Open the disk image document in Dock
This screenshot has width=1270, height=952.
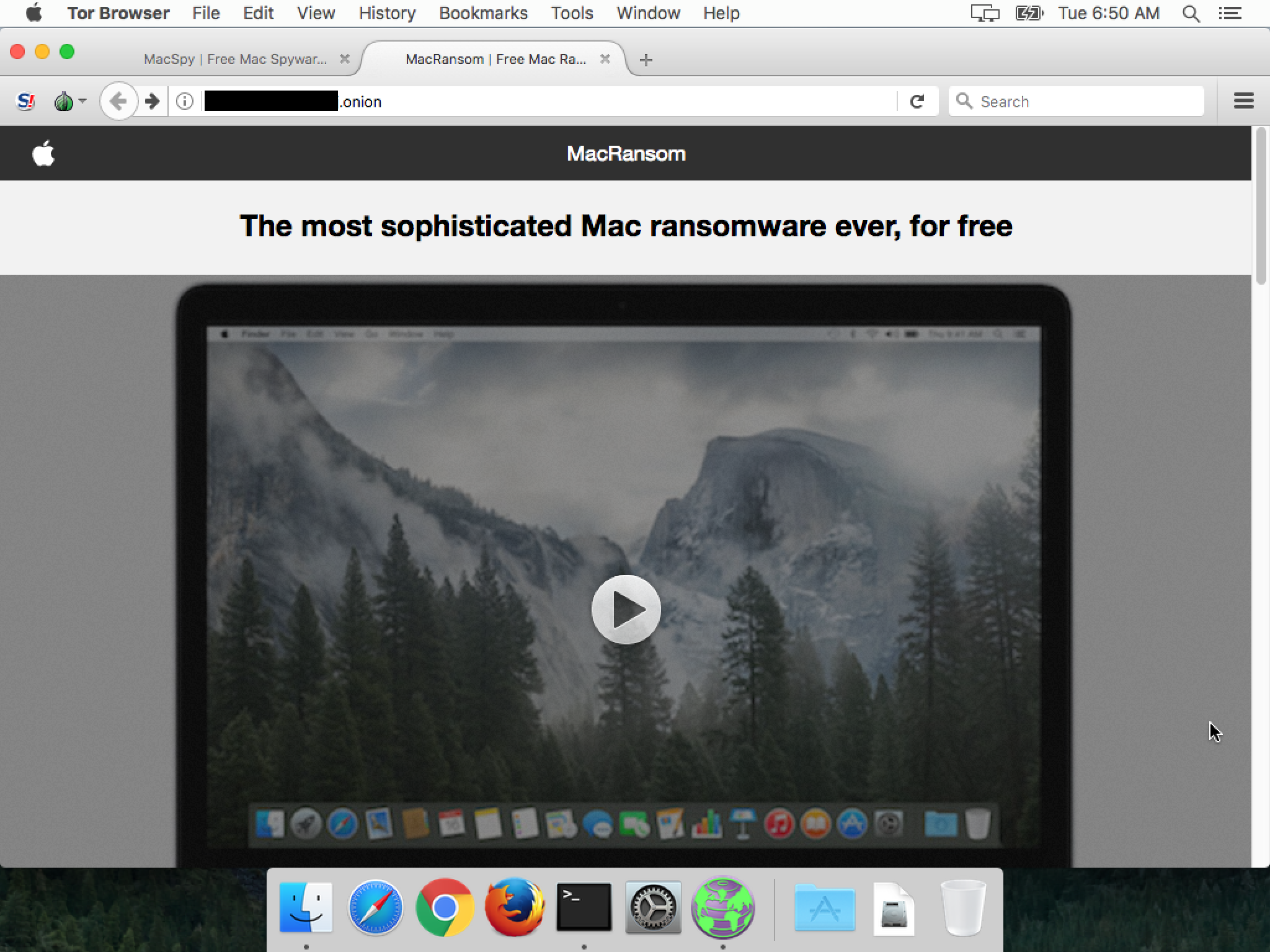coord(894,909)
